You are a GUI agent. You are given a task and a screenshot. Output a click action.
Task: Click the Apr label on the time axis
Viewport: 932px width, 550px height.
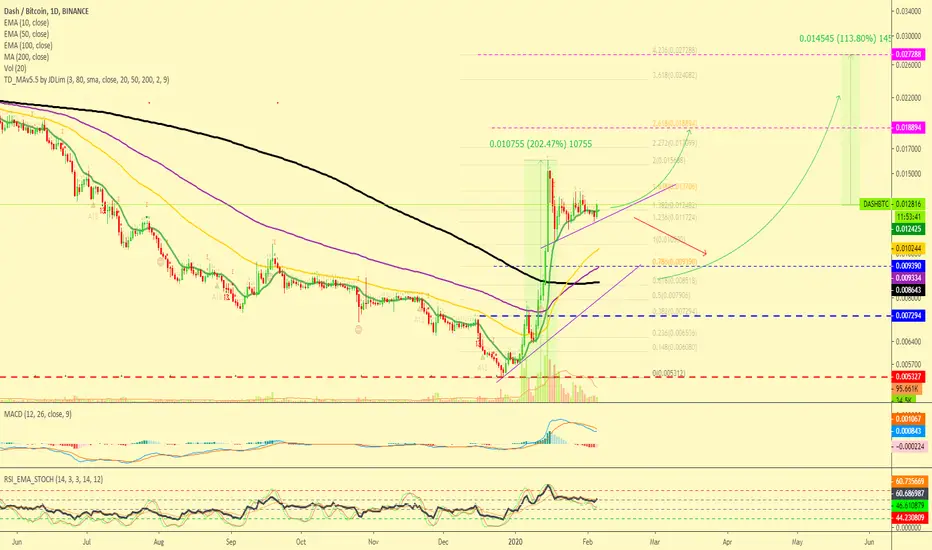(x=727, y=542)
